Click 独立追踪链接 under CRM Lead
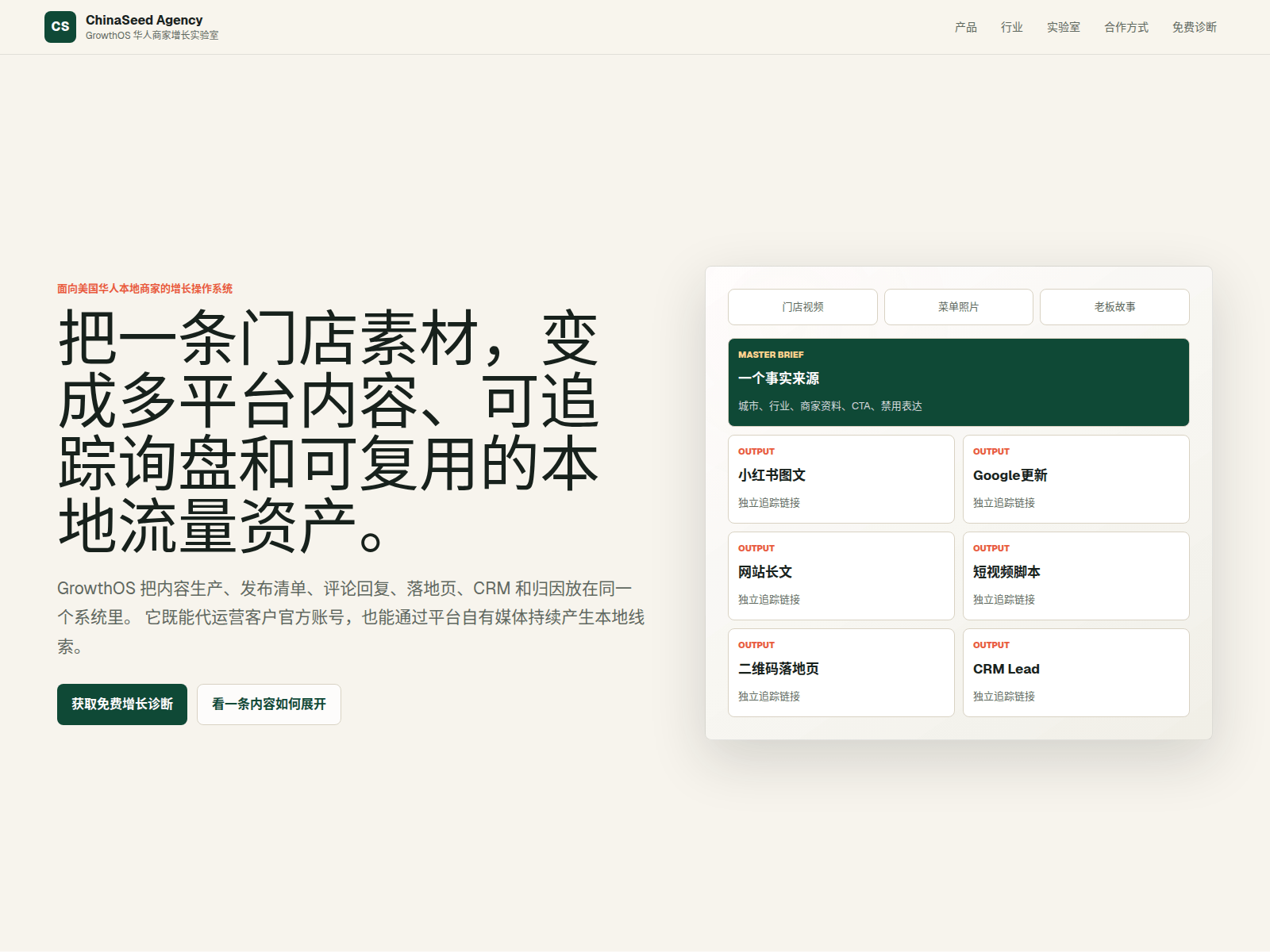 (1004, 697)
